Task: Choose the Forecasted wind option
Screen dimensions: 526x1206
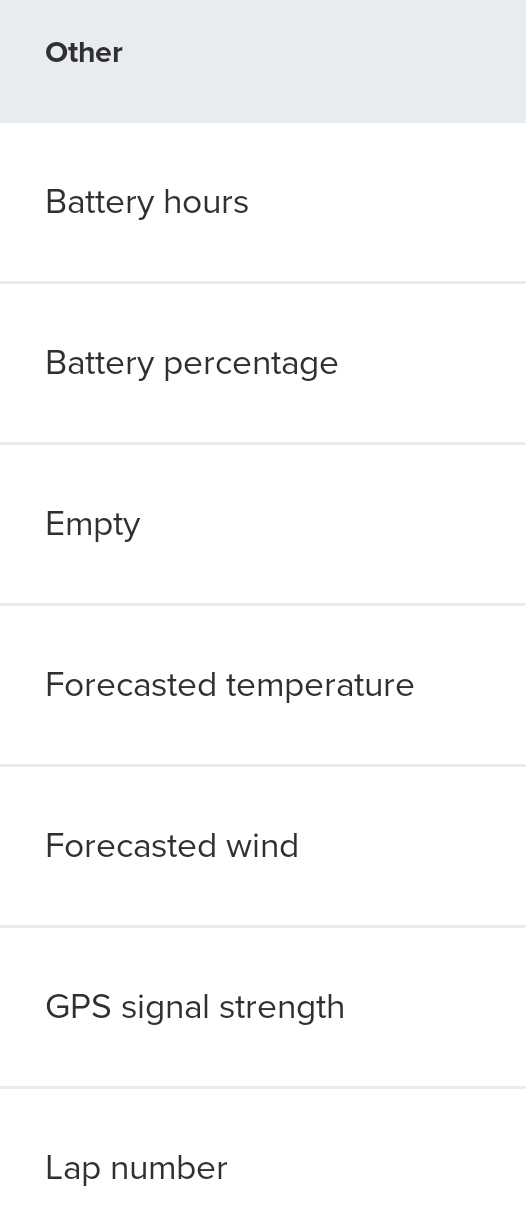Action: click(x=263, y=847)
